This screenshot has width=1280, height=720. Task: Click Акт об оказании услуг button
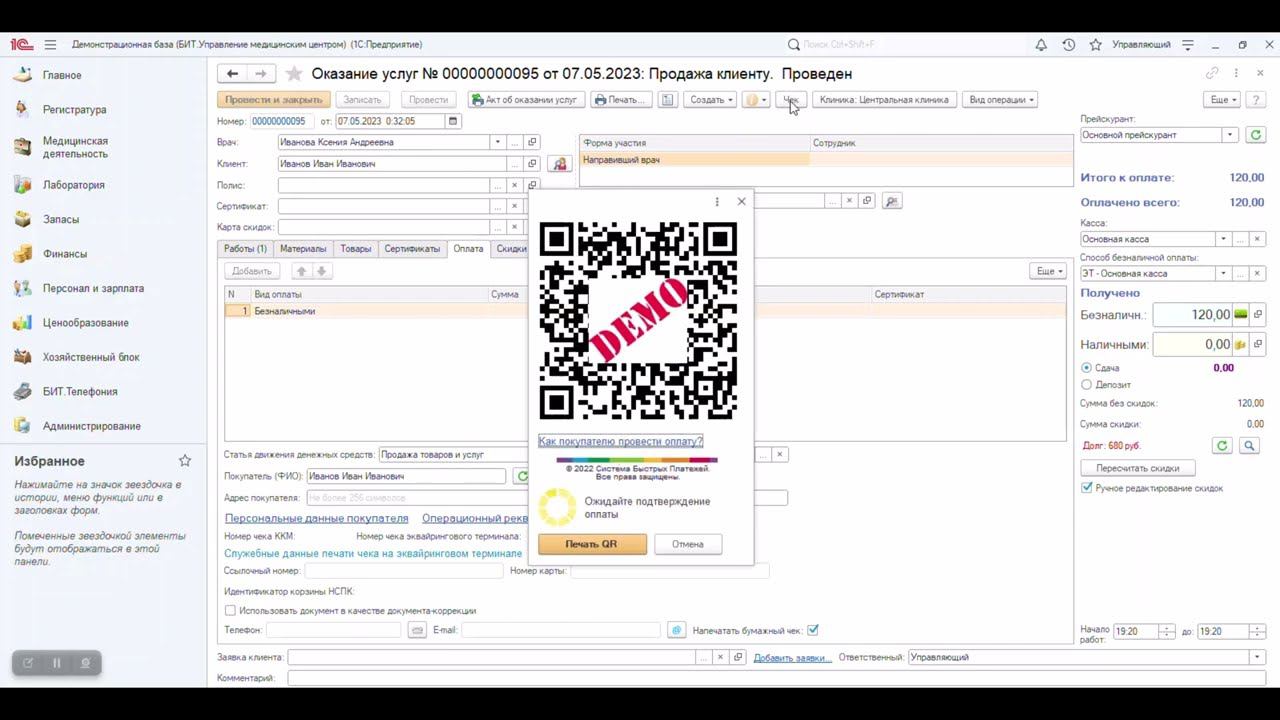coord(524,100)
